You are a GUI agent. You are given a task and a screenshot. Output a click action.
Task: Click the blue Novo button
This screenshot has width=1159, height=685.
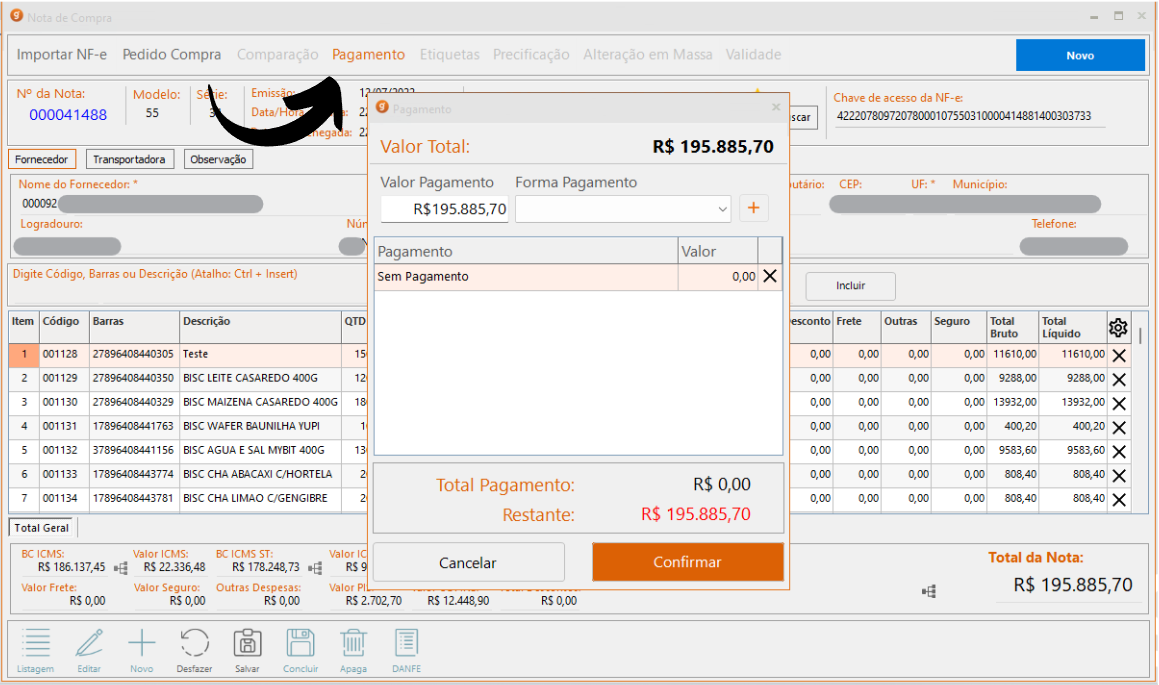point(1080,56)
